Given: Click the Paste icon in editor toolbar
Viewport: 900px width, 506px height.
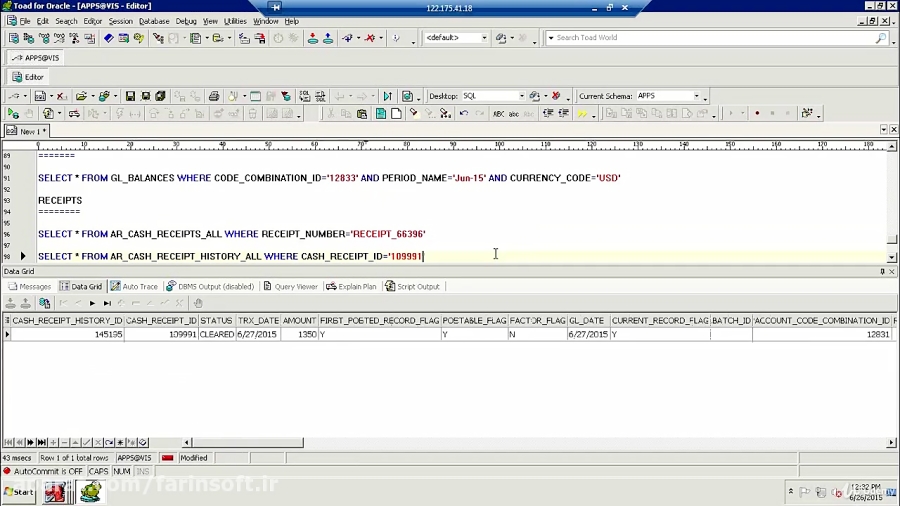Looking at the screenshot, I should (x=364, y=114).
